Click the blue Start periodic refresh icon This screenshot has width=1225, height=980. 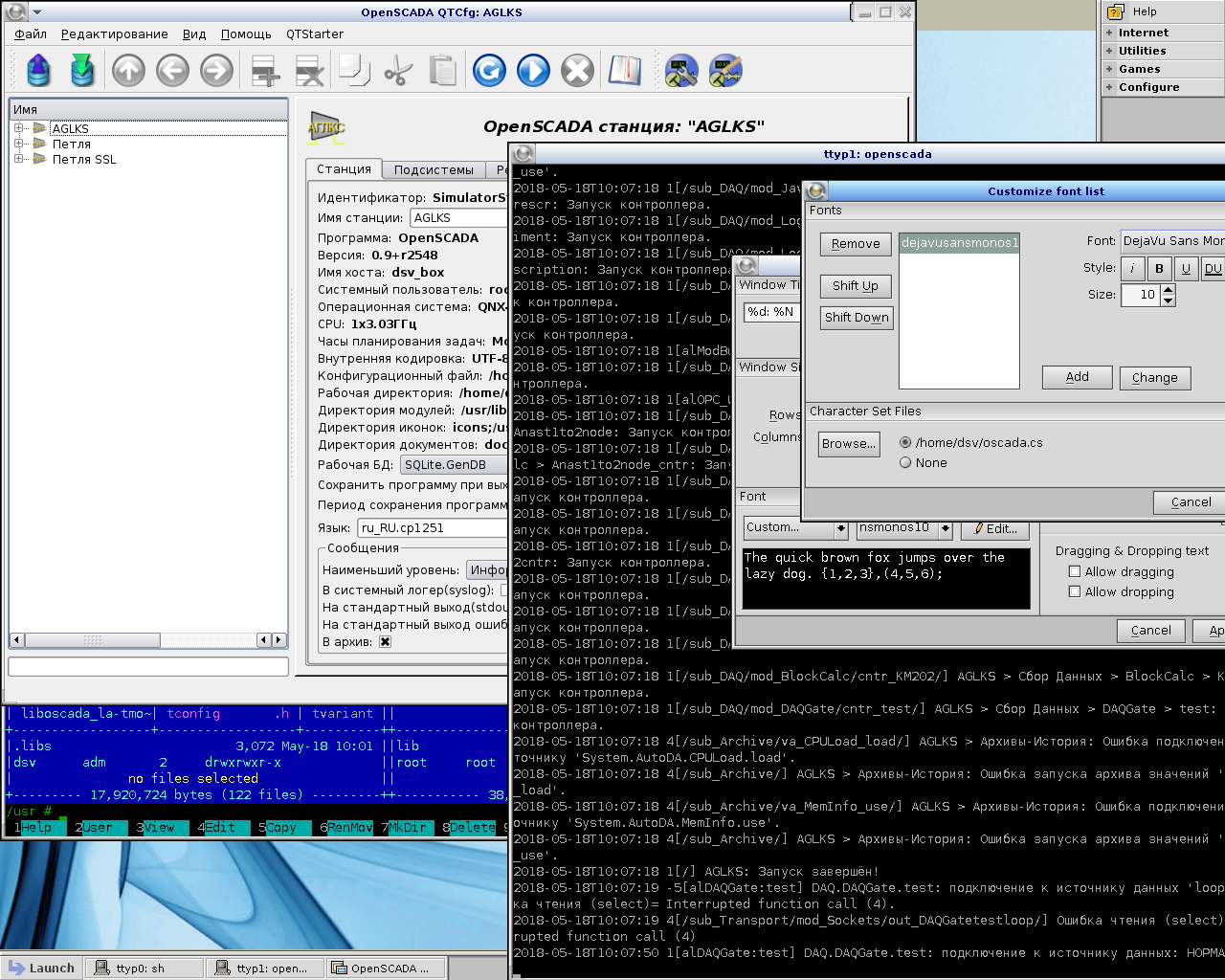(533, 71)
